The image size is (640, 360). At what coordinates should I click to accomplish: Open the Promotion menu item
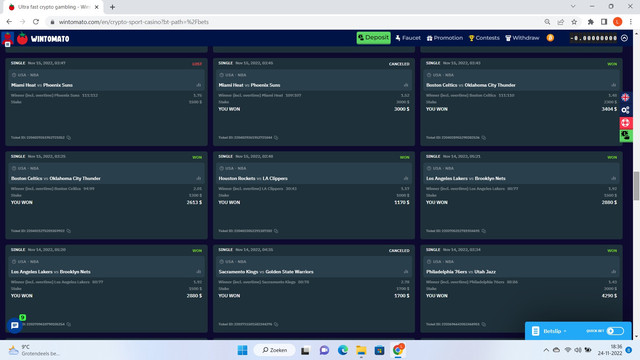(444, 38)
